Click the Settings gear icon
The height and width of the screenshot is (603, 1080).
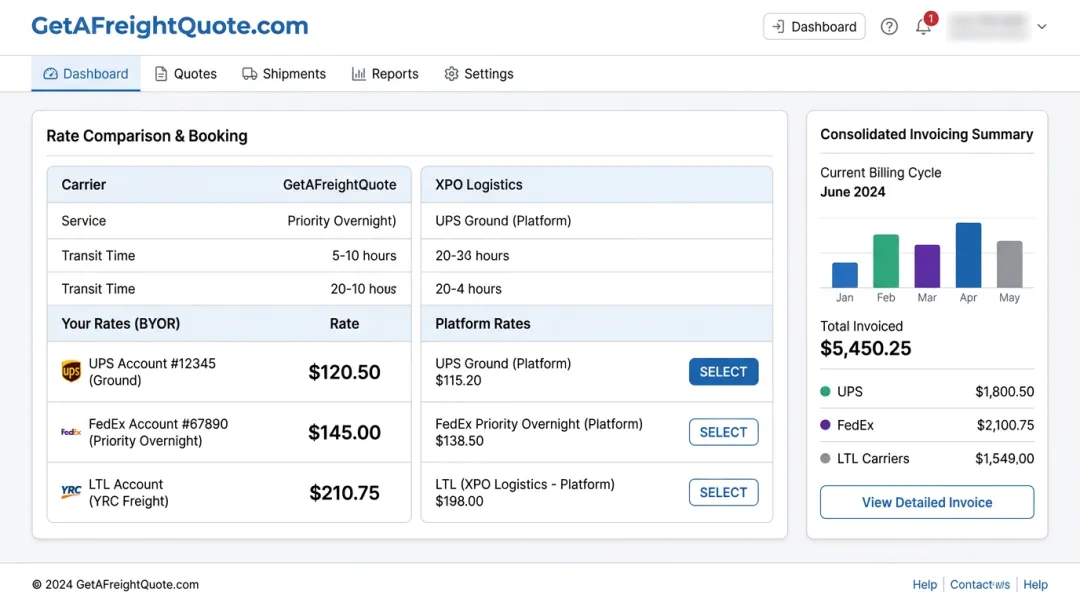[451, 74]
